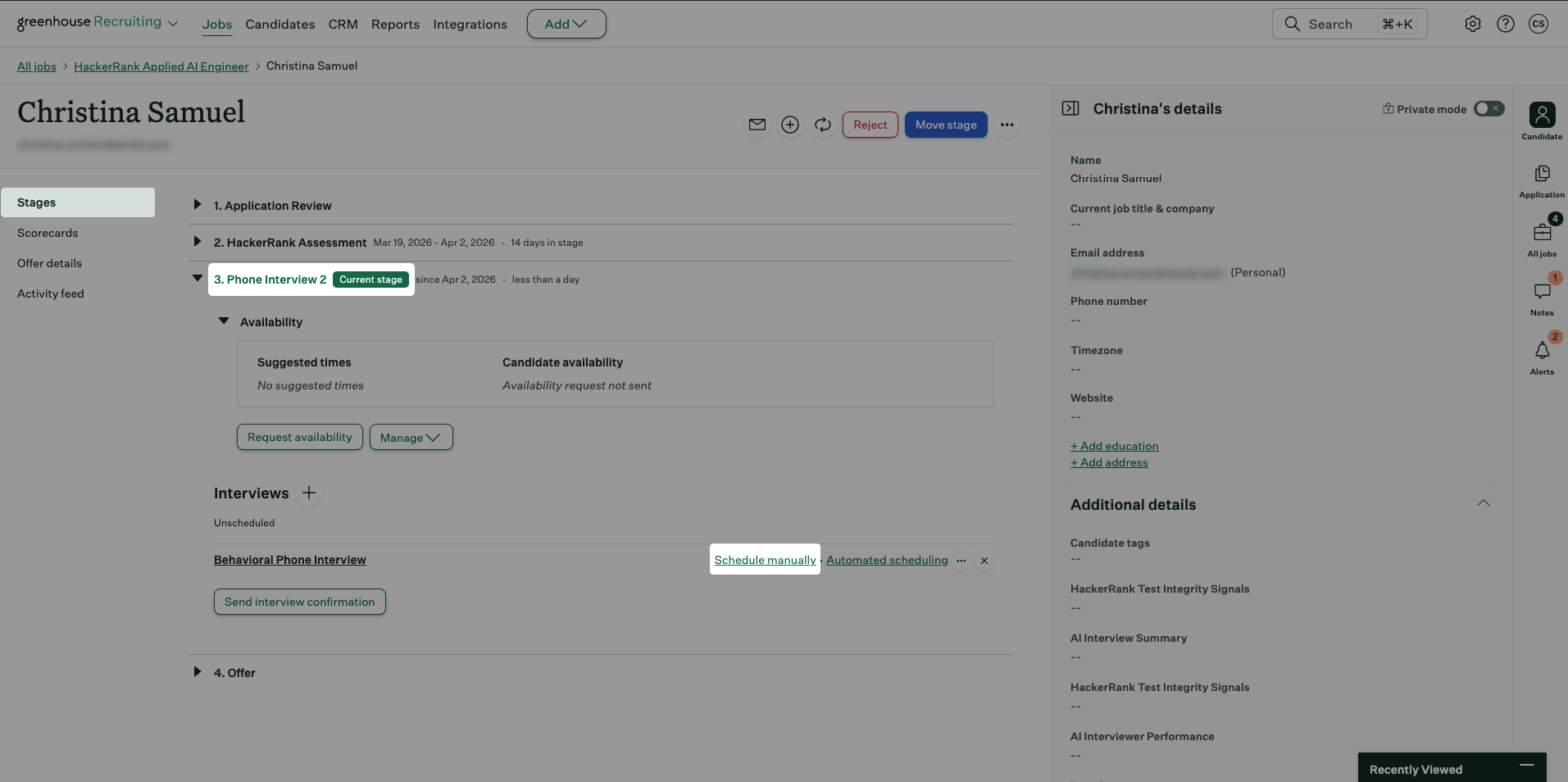Image resolution: width=1568 pixels, height=782 pixels.
Task: Open the CRM navigation tab
Action: [x=343, y=25]
